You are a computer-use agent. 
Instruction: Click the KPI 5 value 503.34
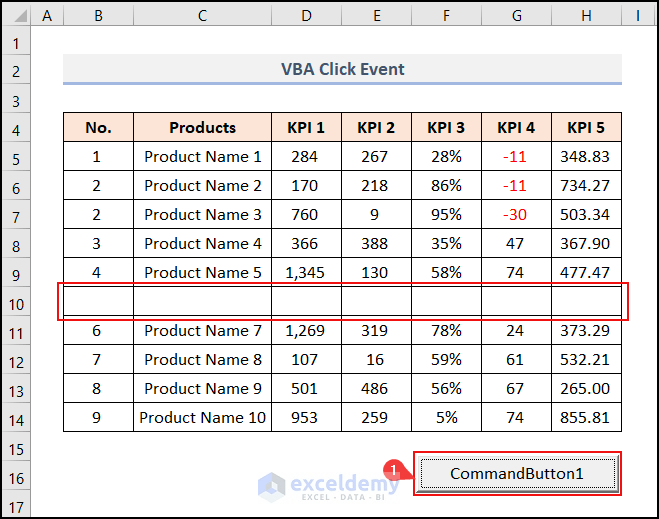tap(586, 214)
